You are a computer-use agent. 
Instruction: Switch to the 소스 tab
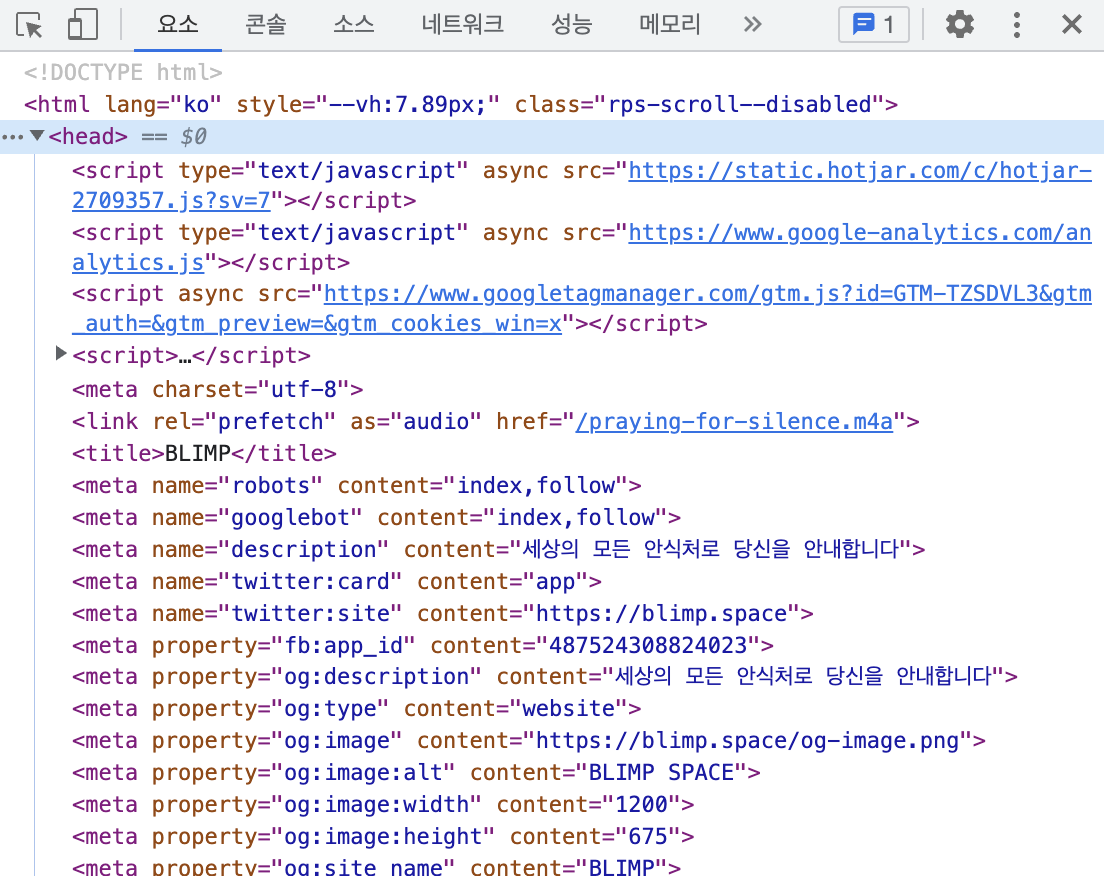[353, 25]
